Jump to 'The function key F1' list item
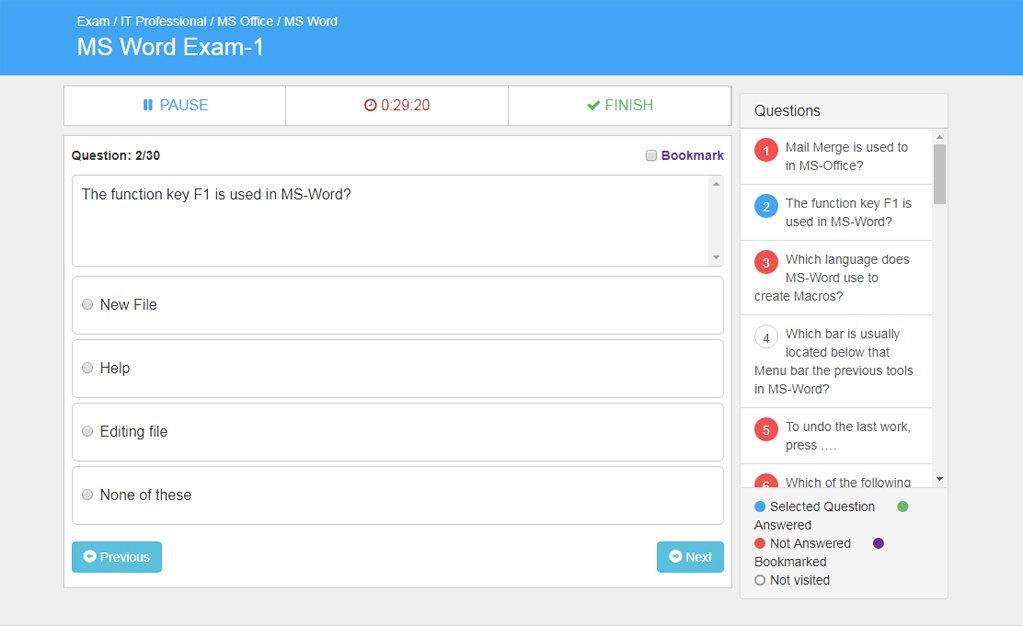 coord(836,213)
